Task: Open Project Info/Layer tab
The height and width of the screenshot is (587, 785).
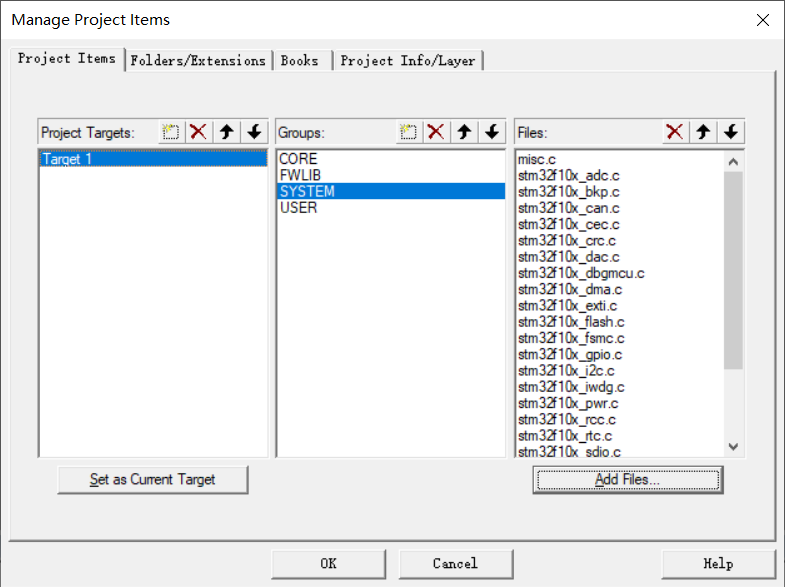Action: coord(408,61)
